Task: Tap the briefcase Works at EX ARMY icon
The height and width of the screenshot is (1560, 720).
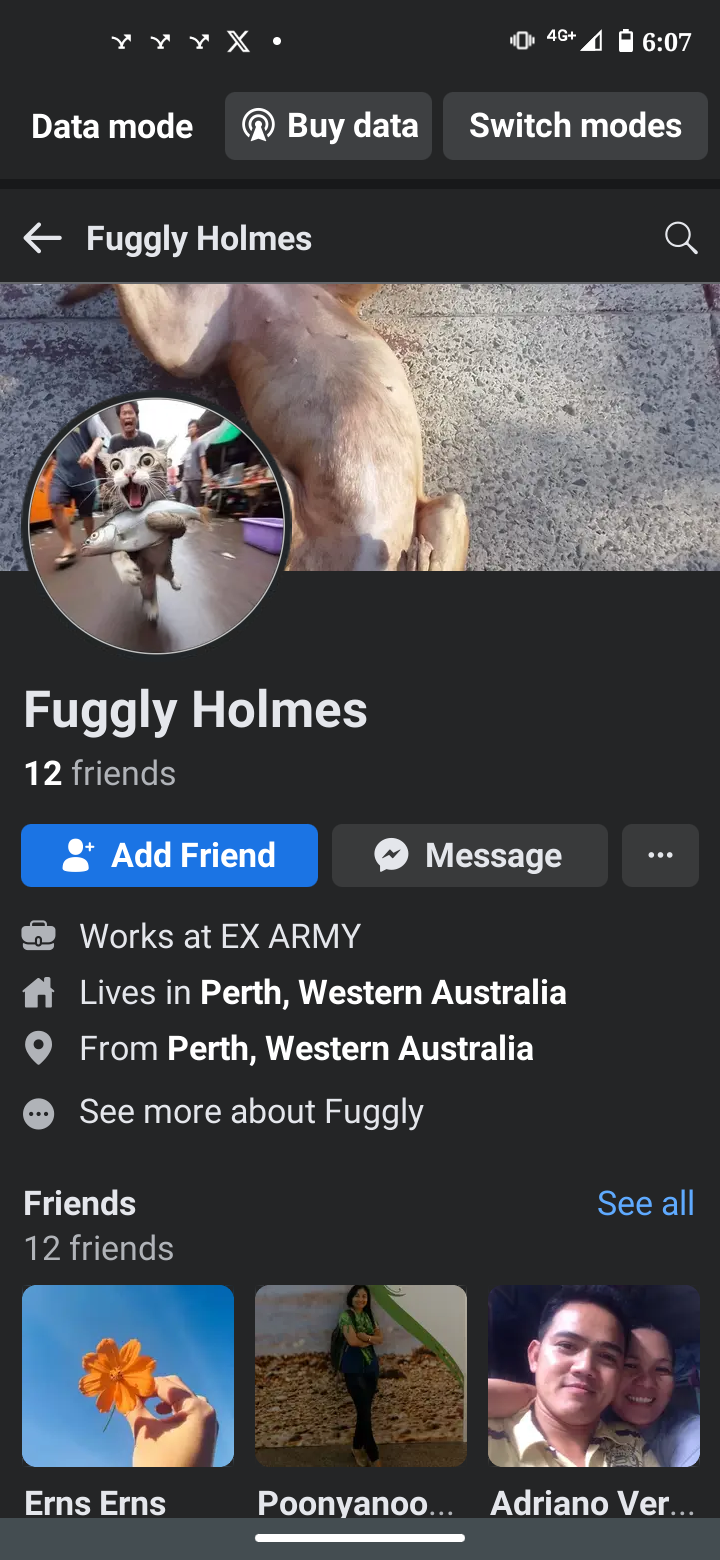Action: (38, 937)
